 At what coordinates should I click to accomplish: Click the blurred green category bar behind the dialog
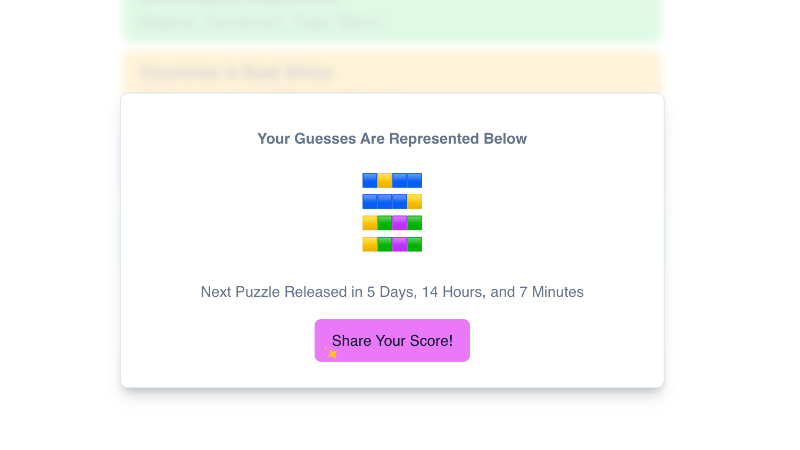pyautogui.click(x=392, y=20)
